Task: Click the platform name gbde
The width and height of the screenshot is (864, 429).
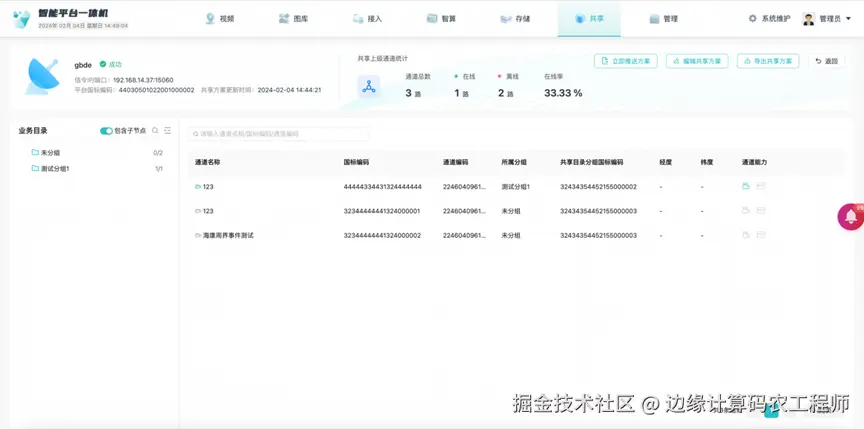Action: [x=83, y=65]
